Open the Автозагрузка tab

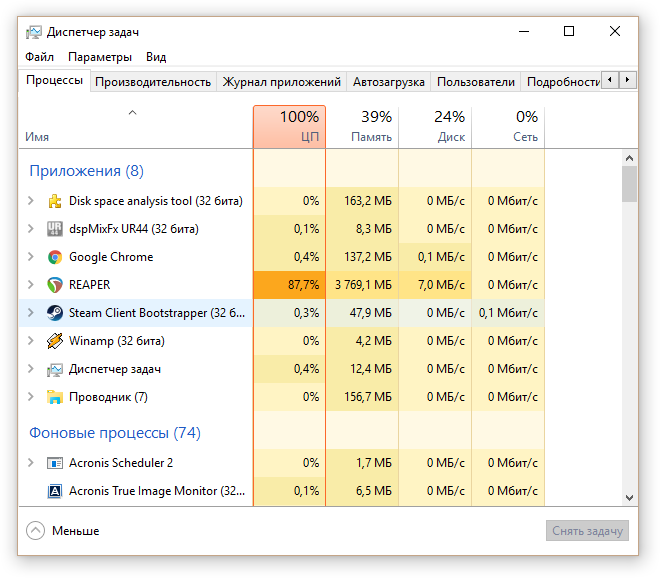click(389, 82)
